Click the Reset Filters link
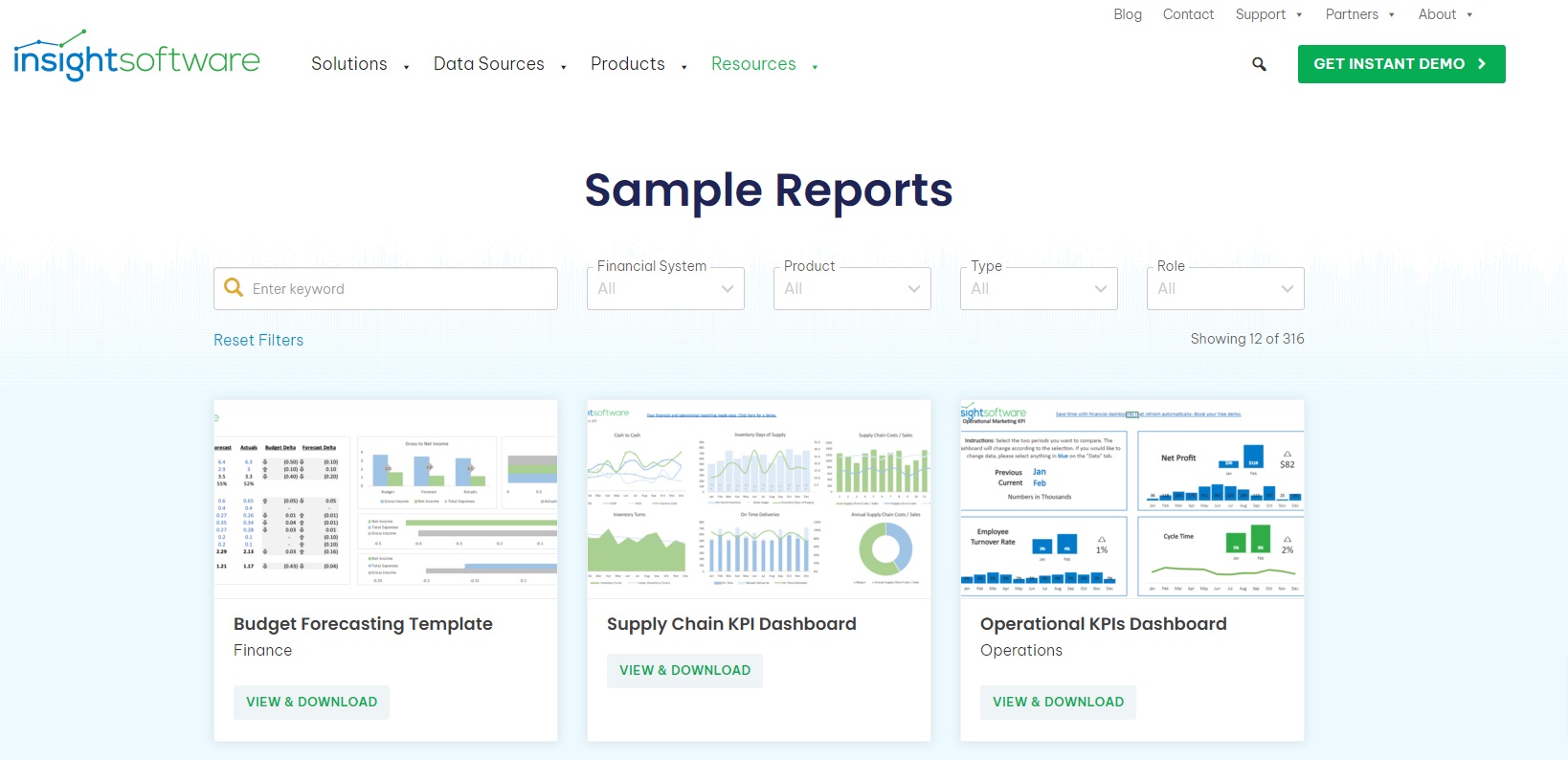Image resolution: width=1568 pixels, height=760 pixels. [x=258, y=340]
